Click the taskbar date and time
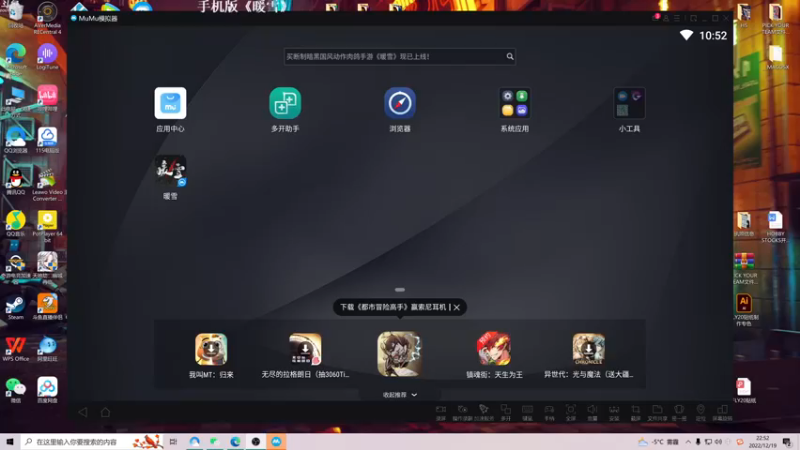This screenshot has height=450, width=800. (x=763, y=442)
